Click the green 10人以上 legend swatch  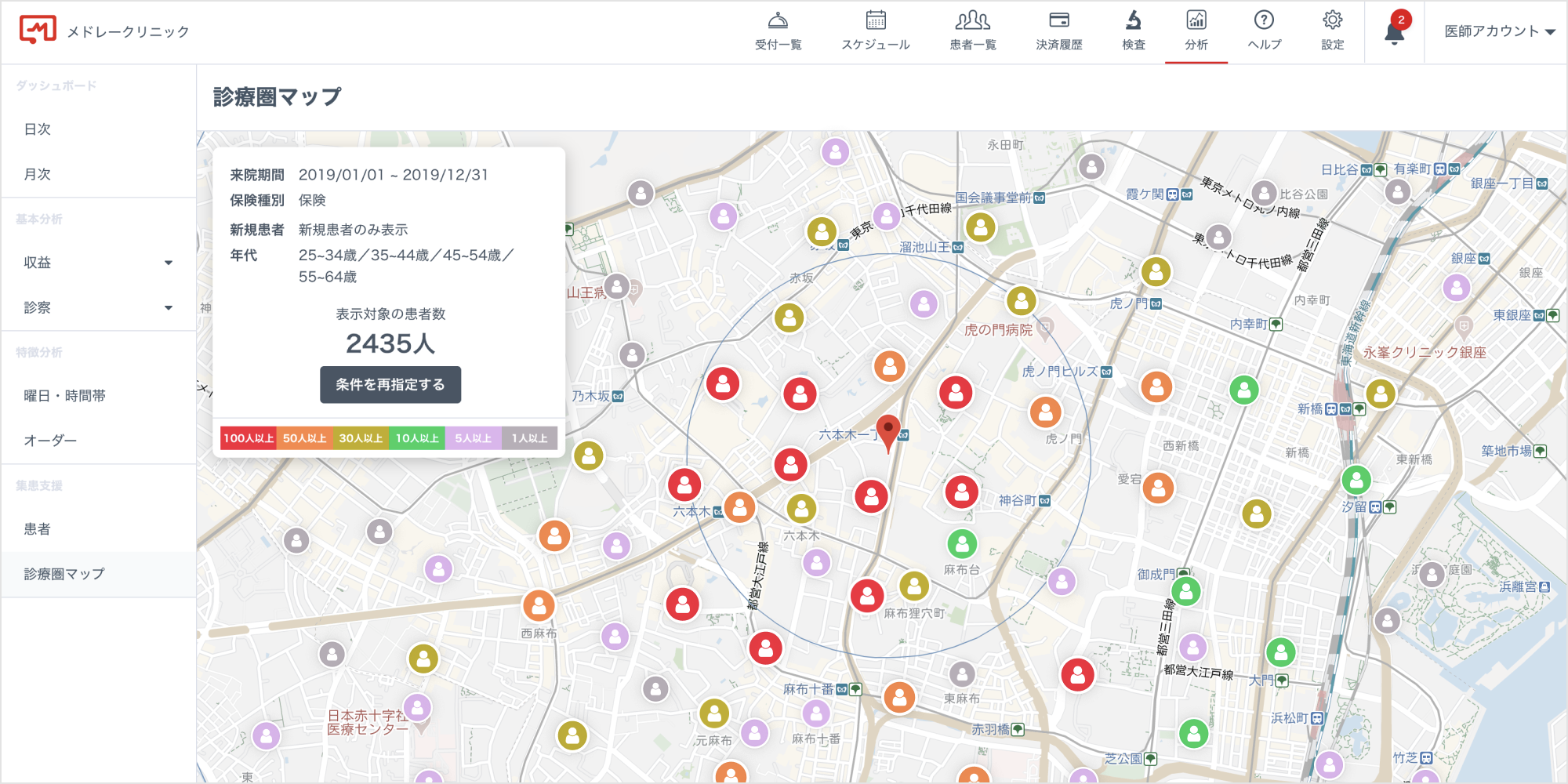417,438
